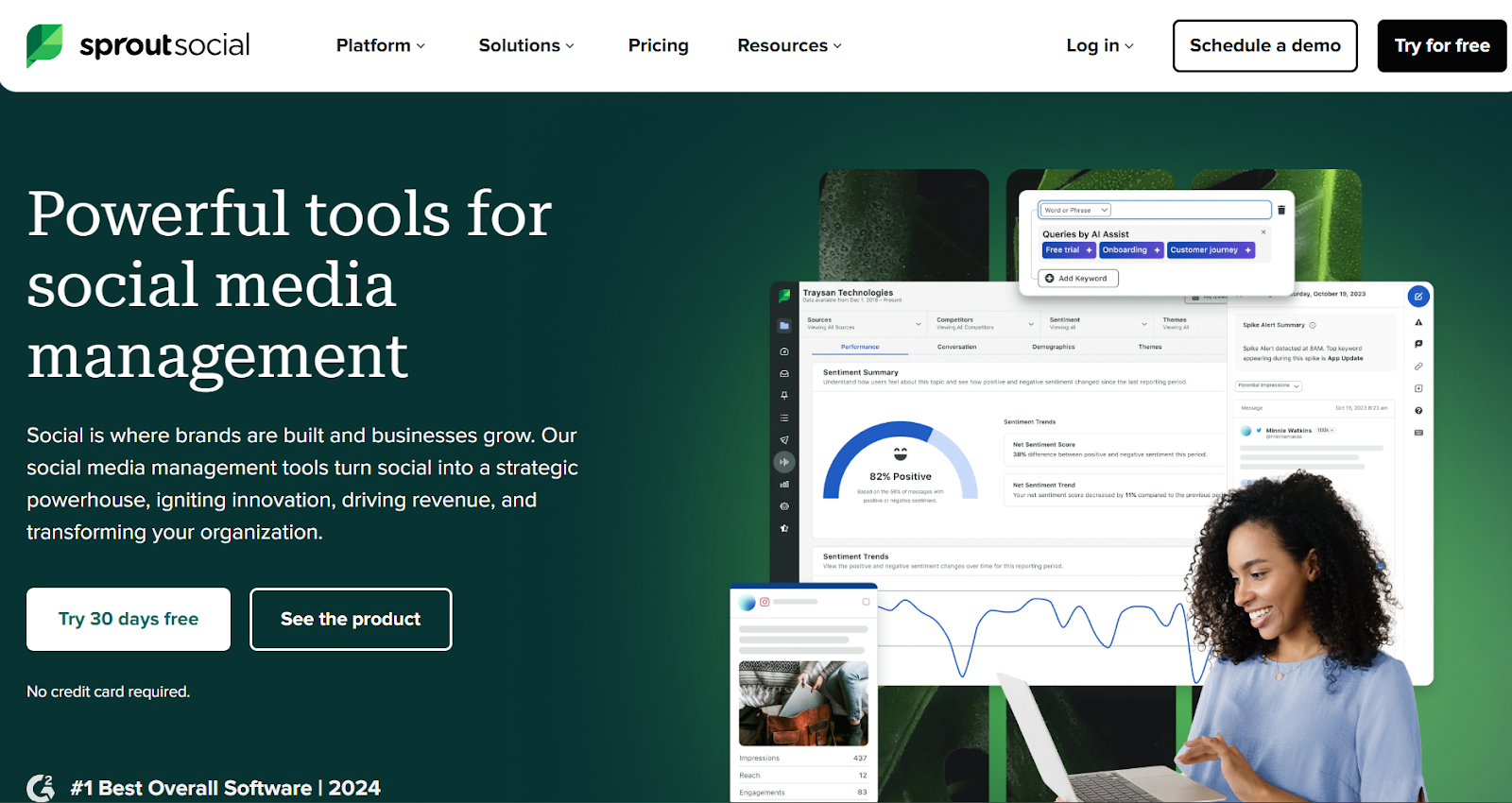This screenshot has height=803, width=1512.
Task: Switch to the Conversation tab
Action: pyautogui.click(x=956, y=347)
